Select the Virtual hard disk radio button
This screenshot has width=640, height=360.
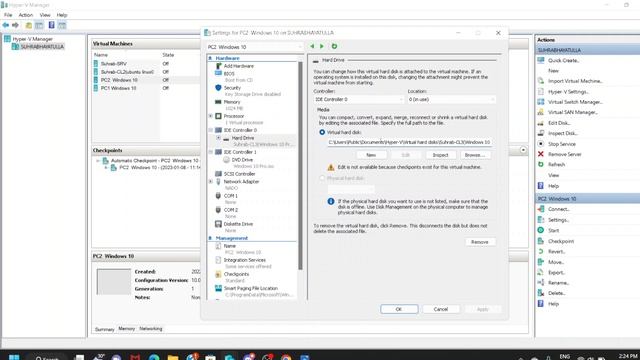[322, 132]
